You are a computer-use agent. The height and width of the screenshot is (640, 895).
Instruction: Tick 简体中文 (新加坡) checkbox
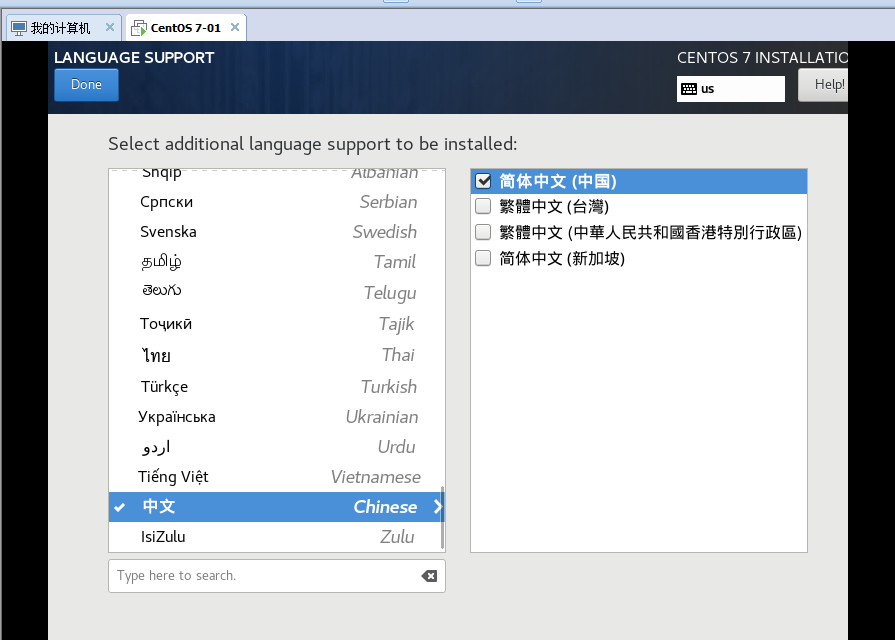483,259
